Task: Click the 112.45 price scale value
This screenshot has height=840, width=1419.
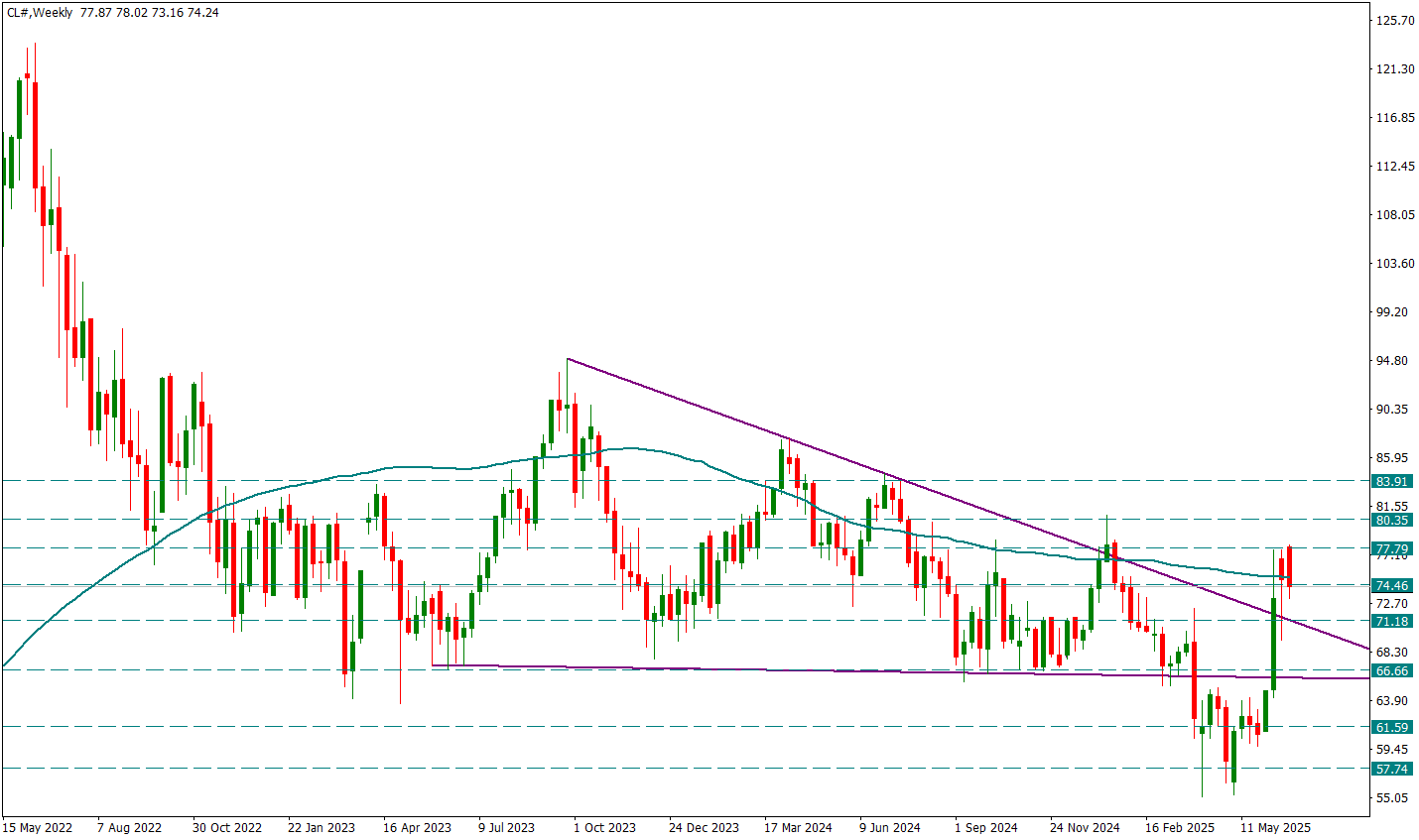Action: [1394, 166]
